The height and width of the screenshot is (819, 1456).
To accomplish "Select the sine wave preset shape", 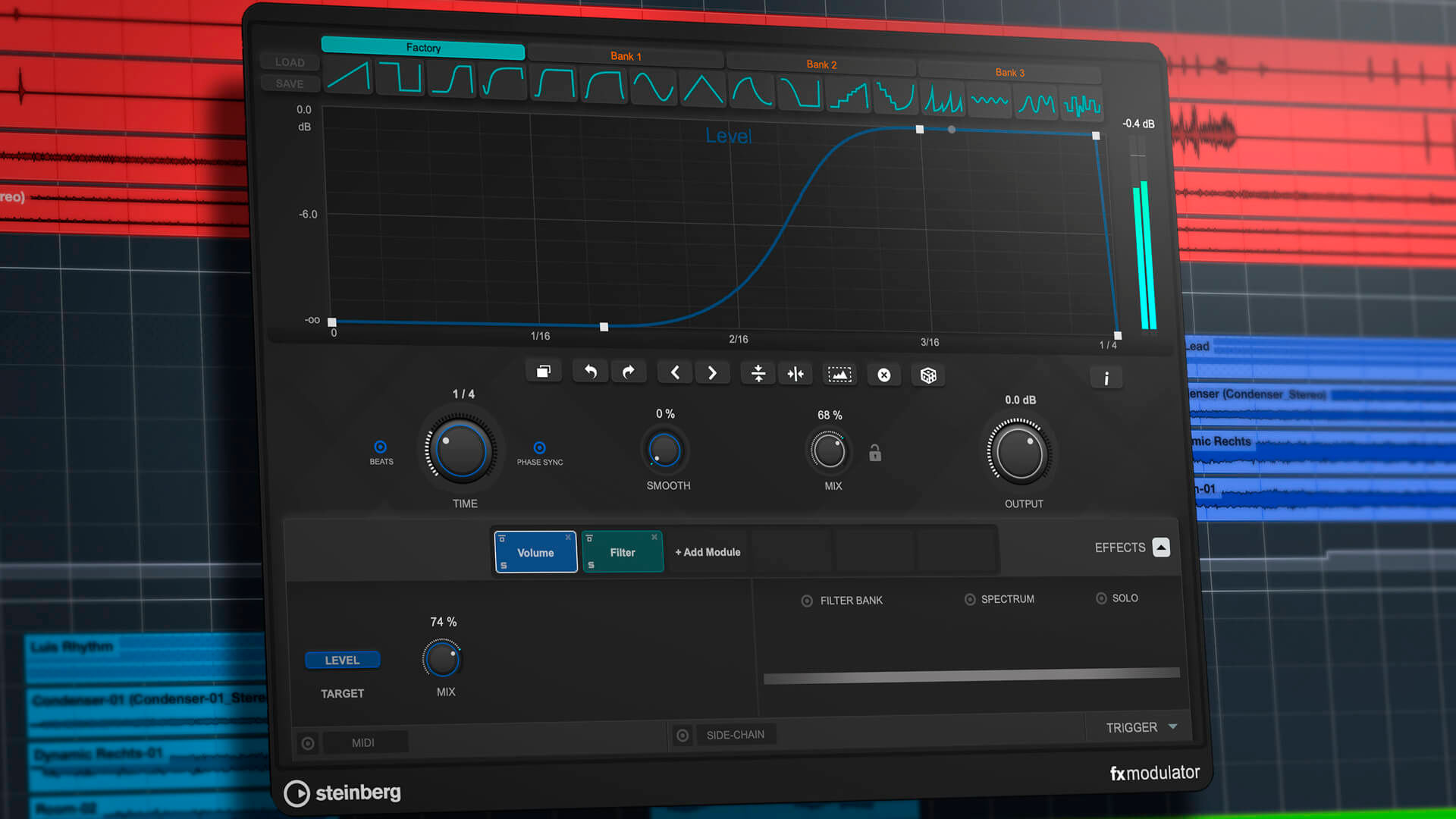I will [653, 87].
